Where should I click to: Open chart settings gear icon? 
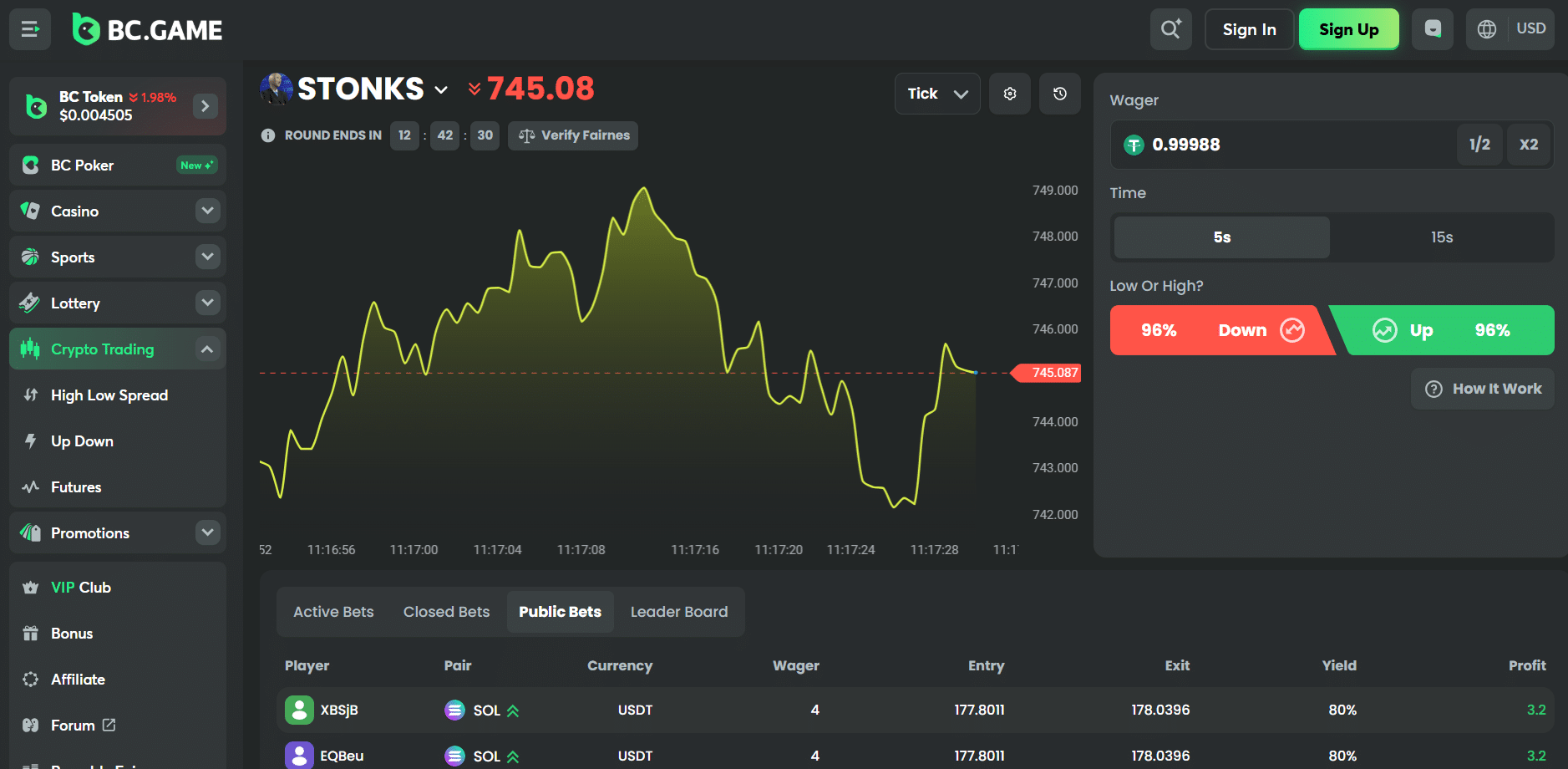(1010, 94)
